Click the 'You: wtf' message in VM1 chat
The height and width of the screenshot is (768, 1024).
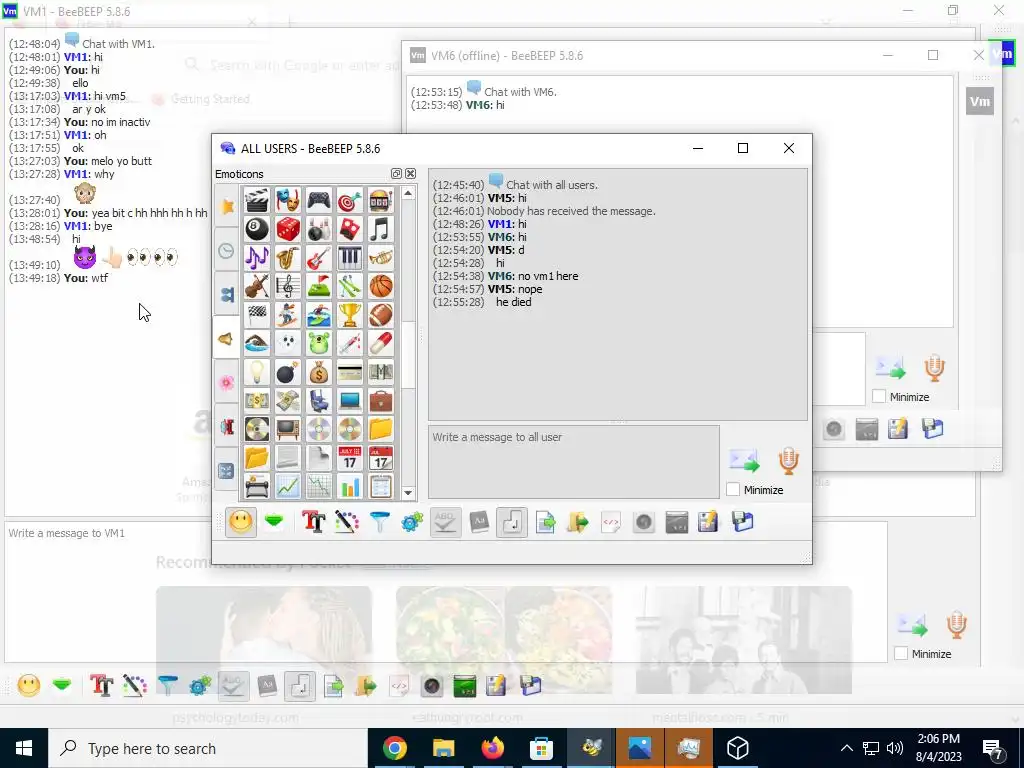(x=86, y=278)
